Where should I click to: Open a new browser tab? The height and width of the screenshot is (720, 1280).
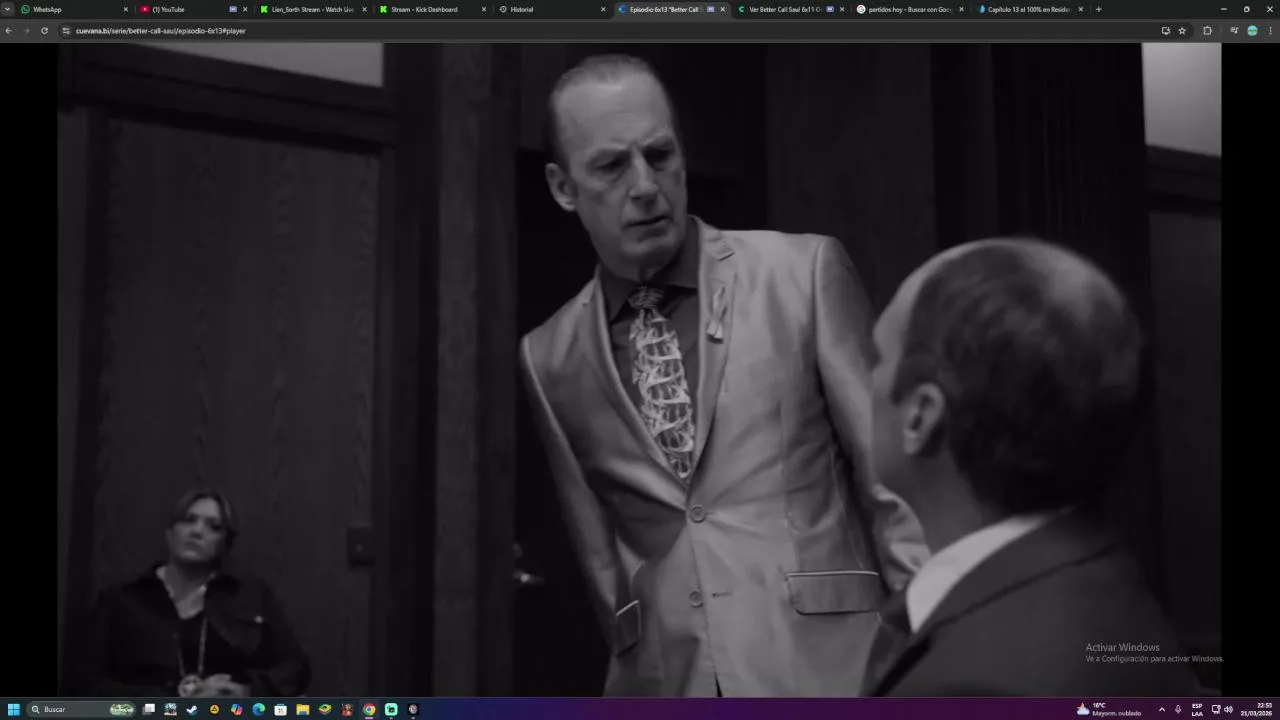point(1098,9)
